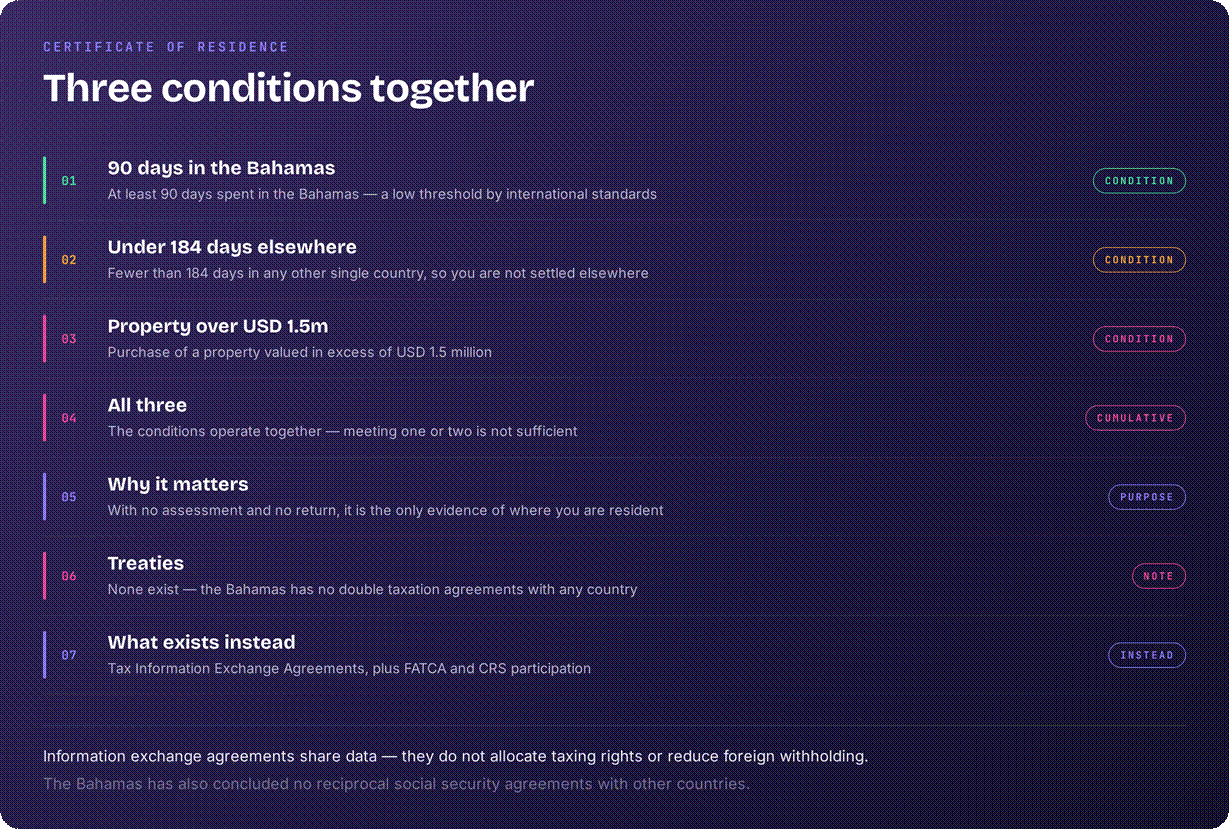This screenshot has width=1229, height=829.
Task: Select the CUMULATIVE badge
Action: (1135, 418)
